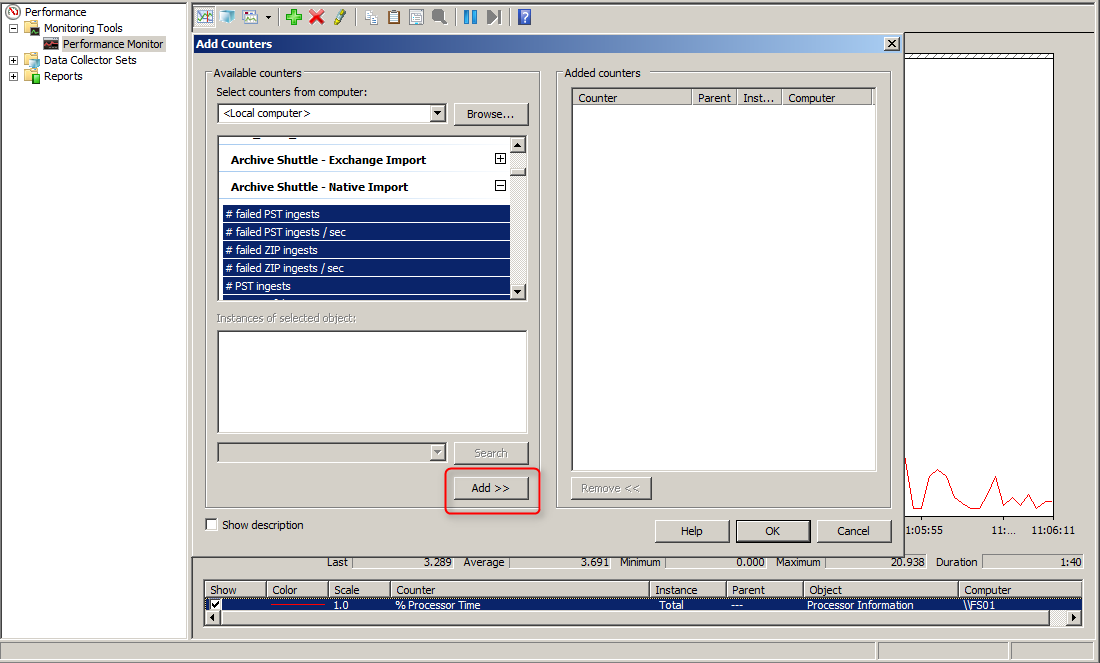This screenshot has width=1100, height=663.
Task: Select Monitoring Tools folder in tree
Action: click(x=83, y=28)
